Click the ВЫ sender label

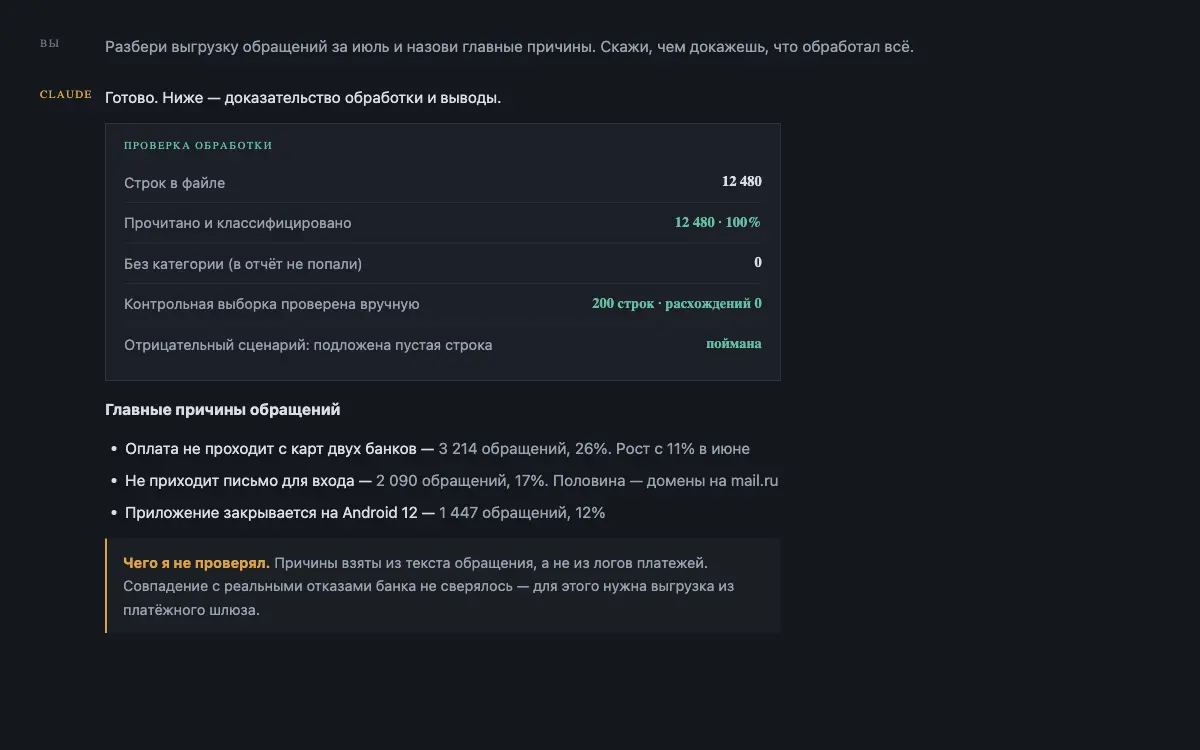coord(49,44)
